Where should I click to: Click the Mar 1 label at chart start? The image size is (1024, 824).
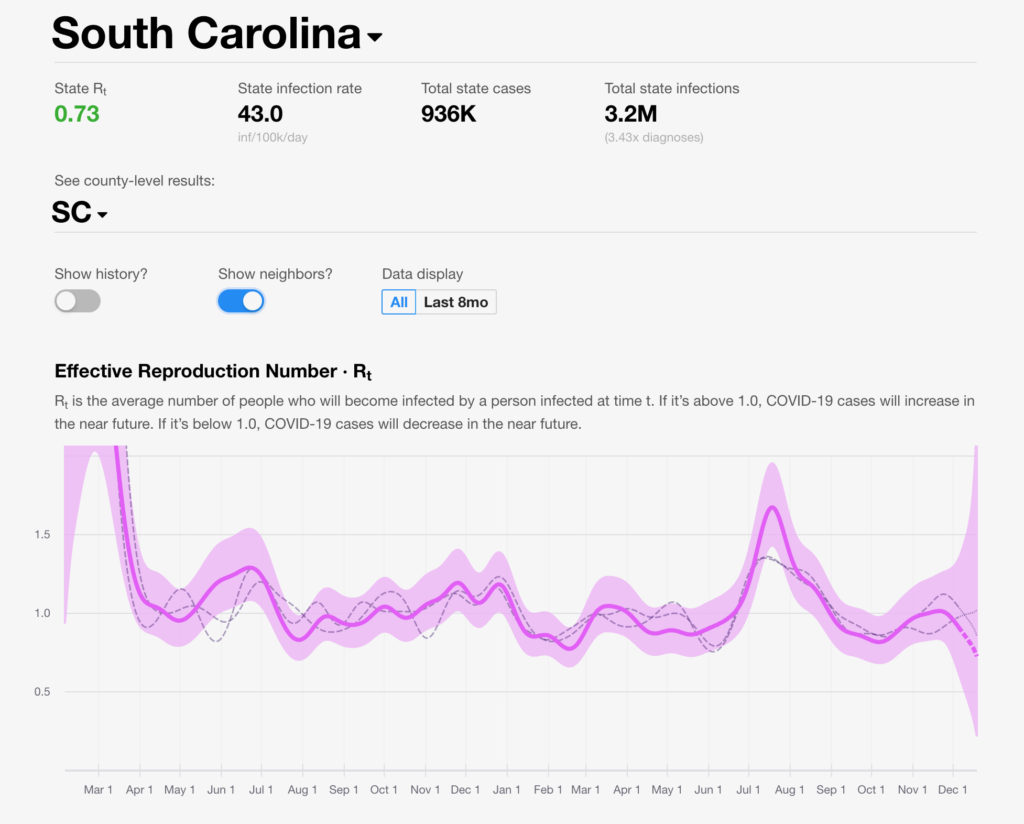tap(99, 790)
